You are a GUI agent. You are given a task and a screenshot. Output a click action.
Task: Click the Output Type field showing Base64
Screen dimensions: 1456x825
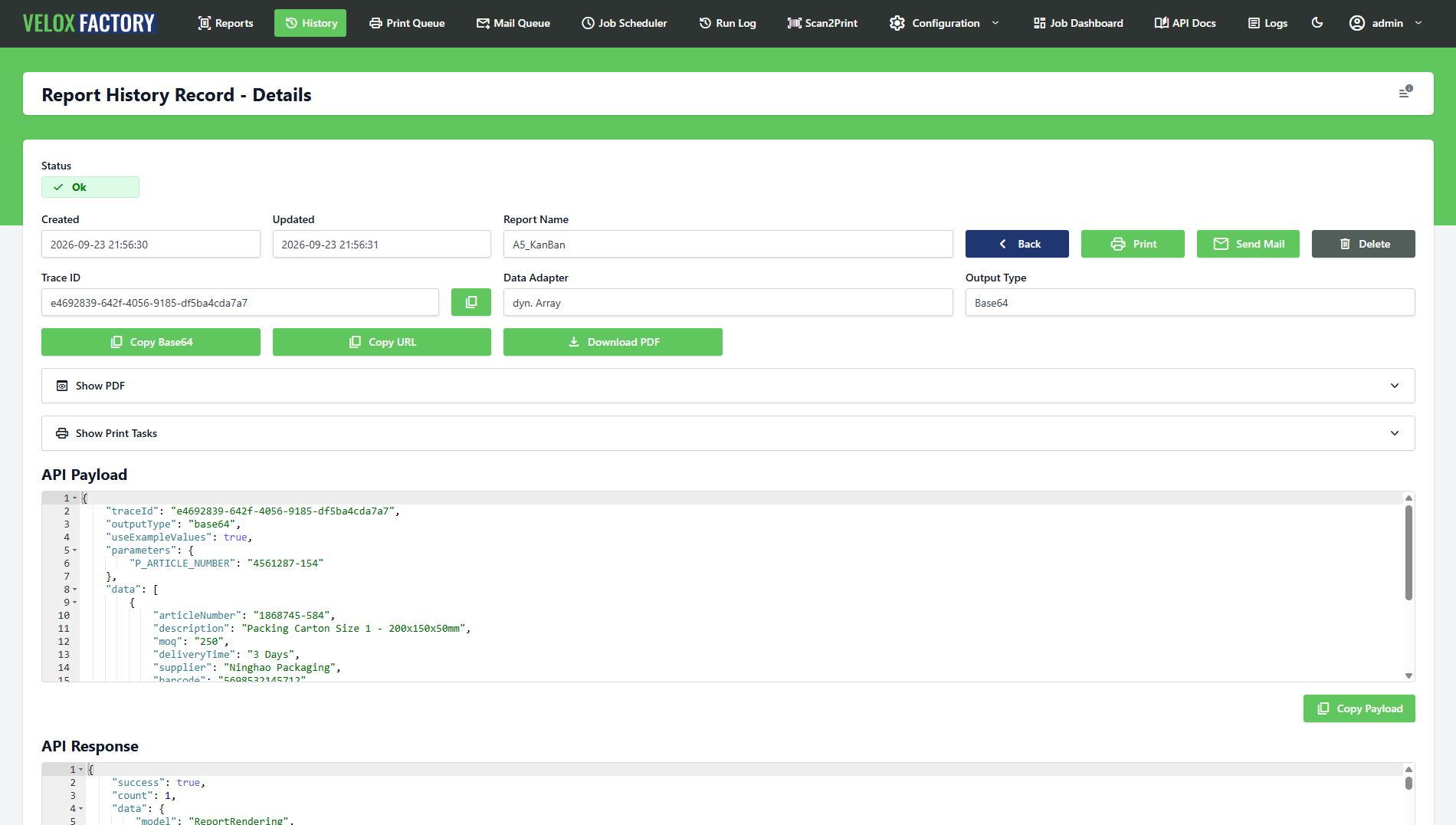(x=1190, y=303)
